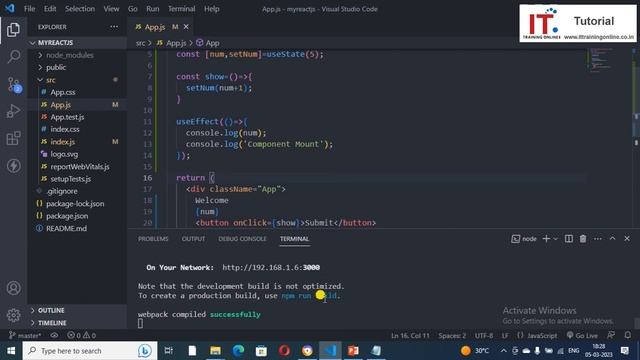
Task: Select the node terminal label
Action: [524, 239]
